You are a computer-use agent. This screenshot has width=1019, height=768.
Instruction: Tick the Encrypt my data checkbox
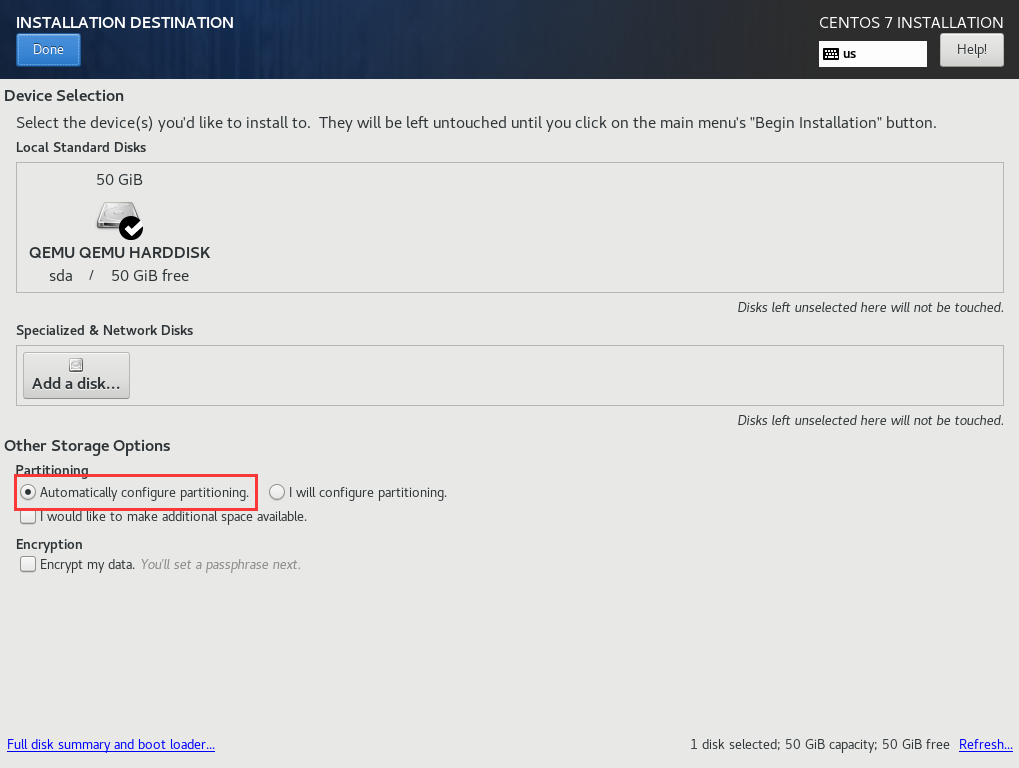tap(27, 564)
